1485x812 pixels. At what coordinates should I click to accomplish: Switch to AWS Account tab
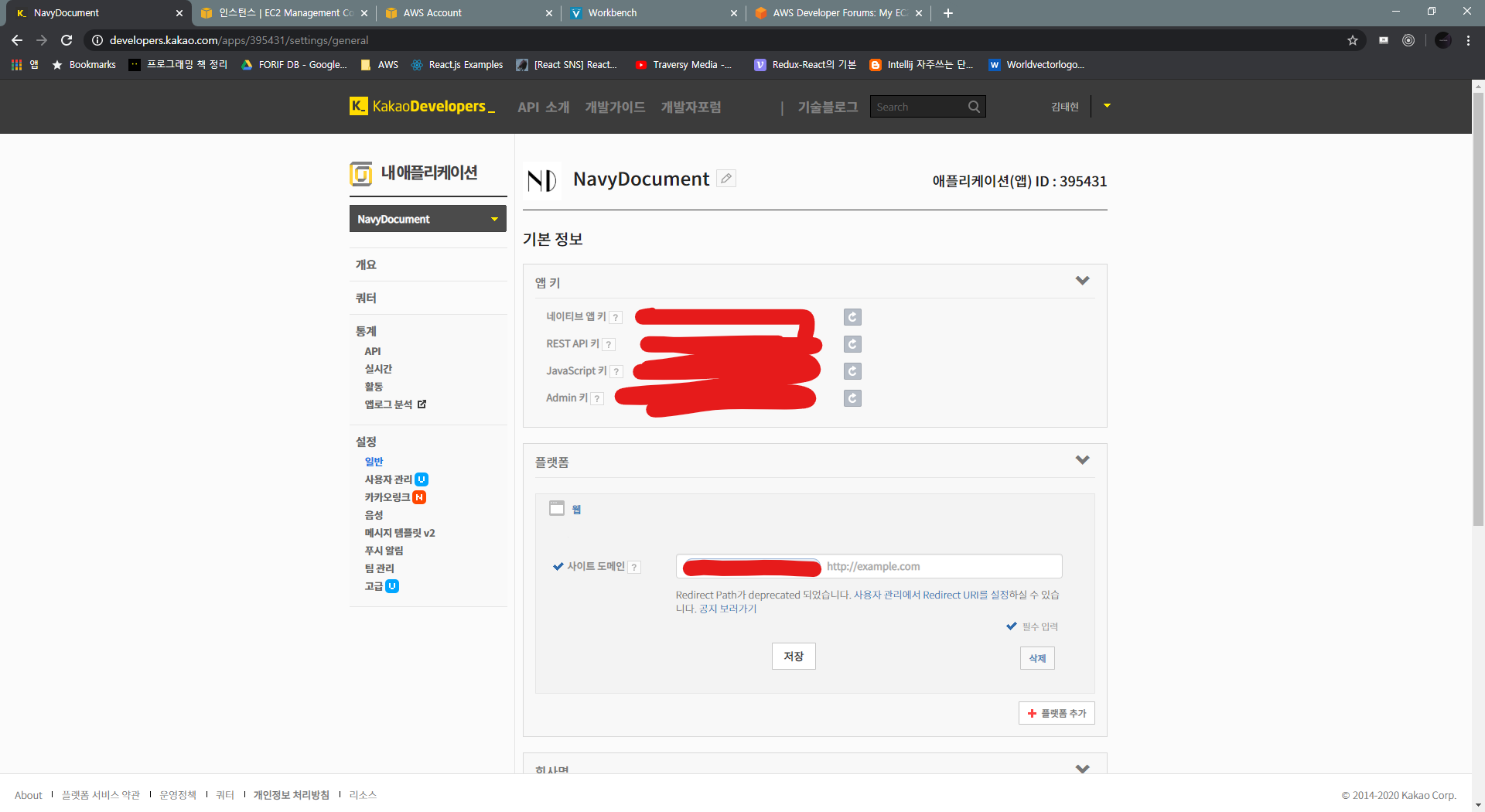point(469,13)
